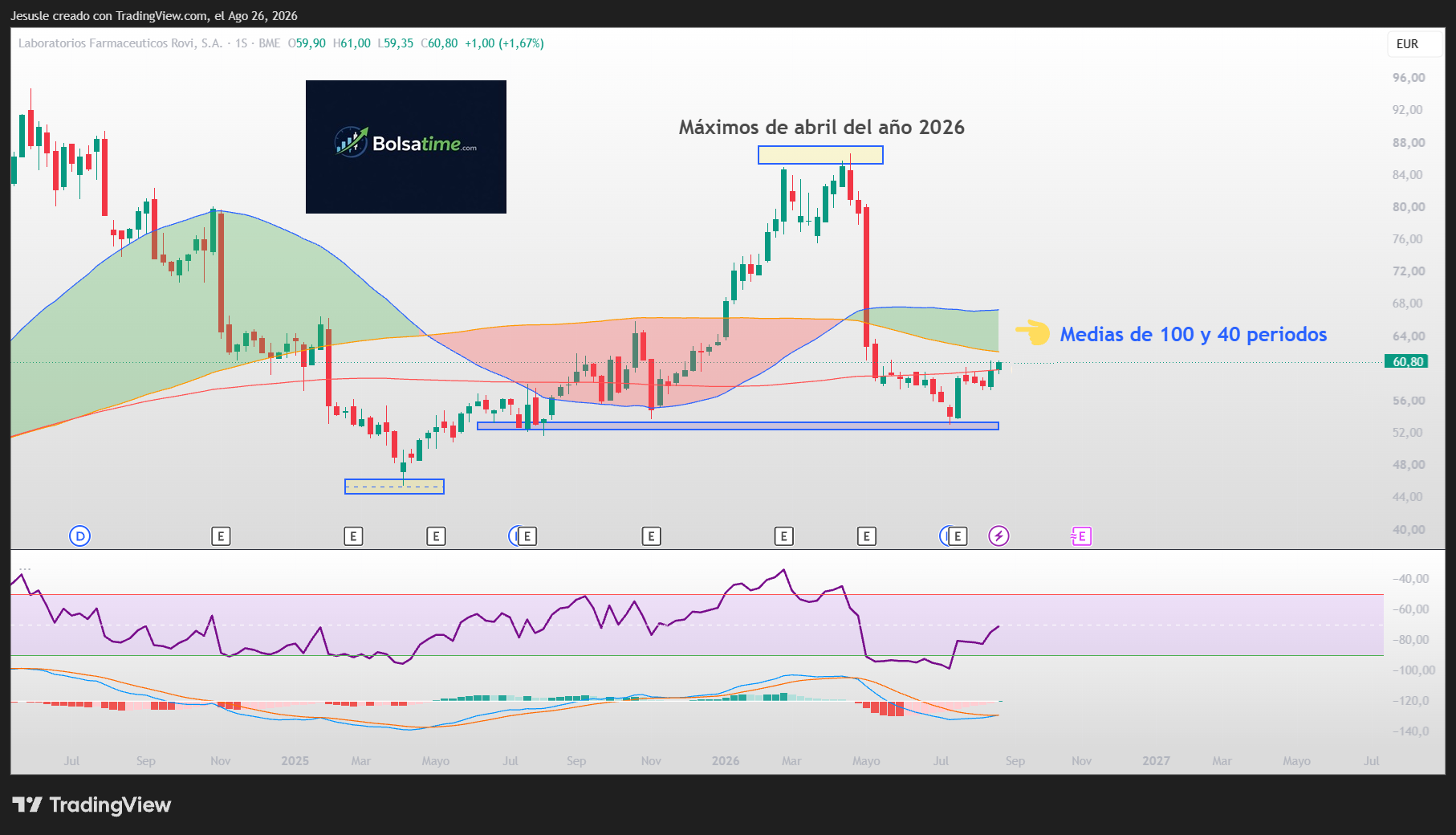This screenshot has height=835, width=1456.
Task: Click the purple lightning bolt event marker
Action: coord(998,536)
